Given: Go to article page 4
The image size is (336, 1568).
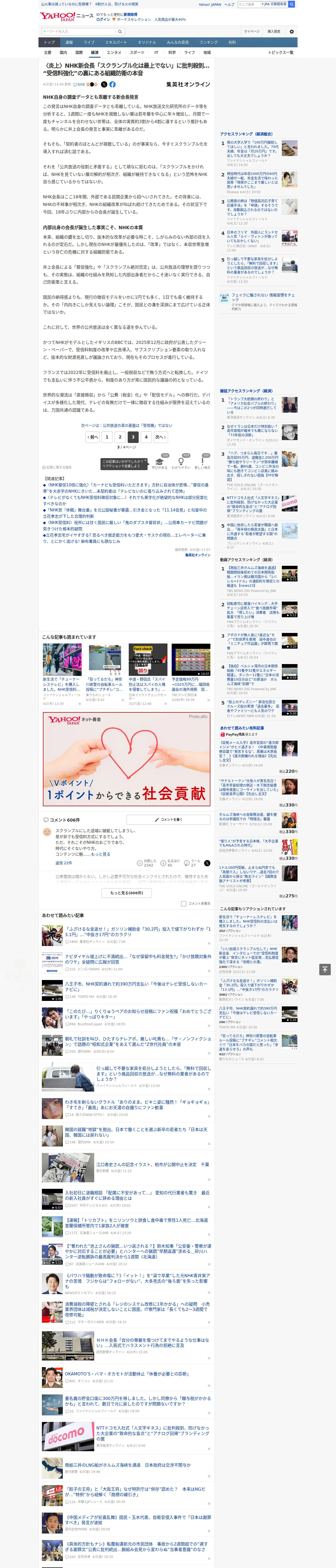Looking at the screenshot, I should 146,437.
